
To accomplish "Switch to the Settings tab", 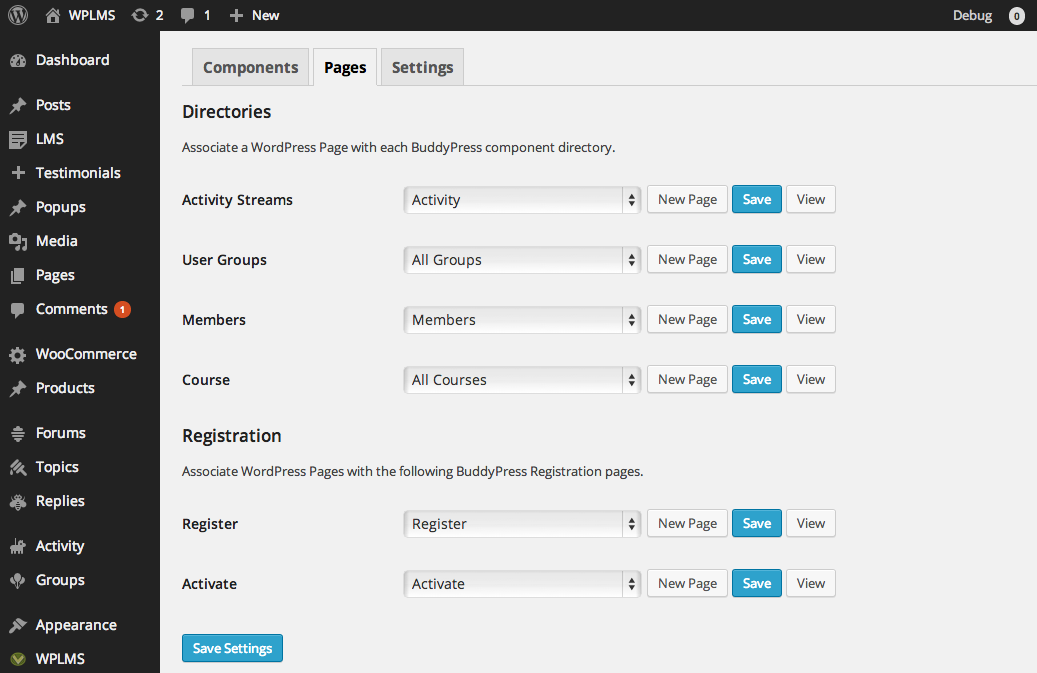I will (423, 67).
